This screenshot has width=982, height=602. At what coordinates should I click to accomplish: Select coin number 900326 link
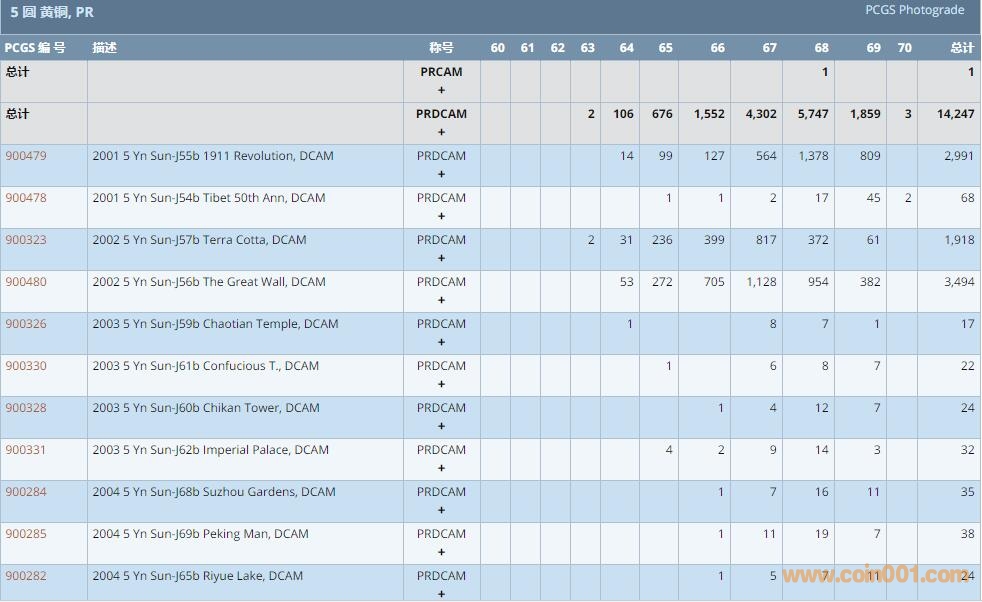26,324
